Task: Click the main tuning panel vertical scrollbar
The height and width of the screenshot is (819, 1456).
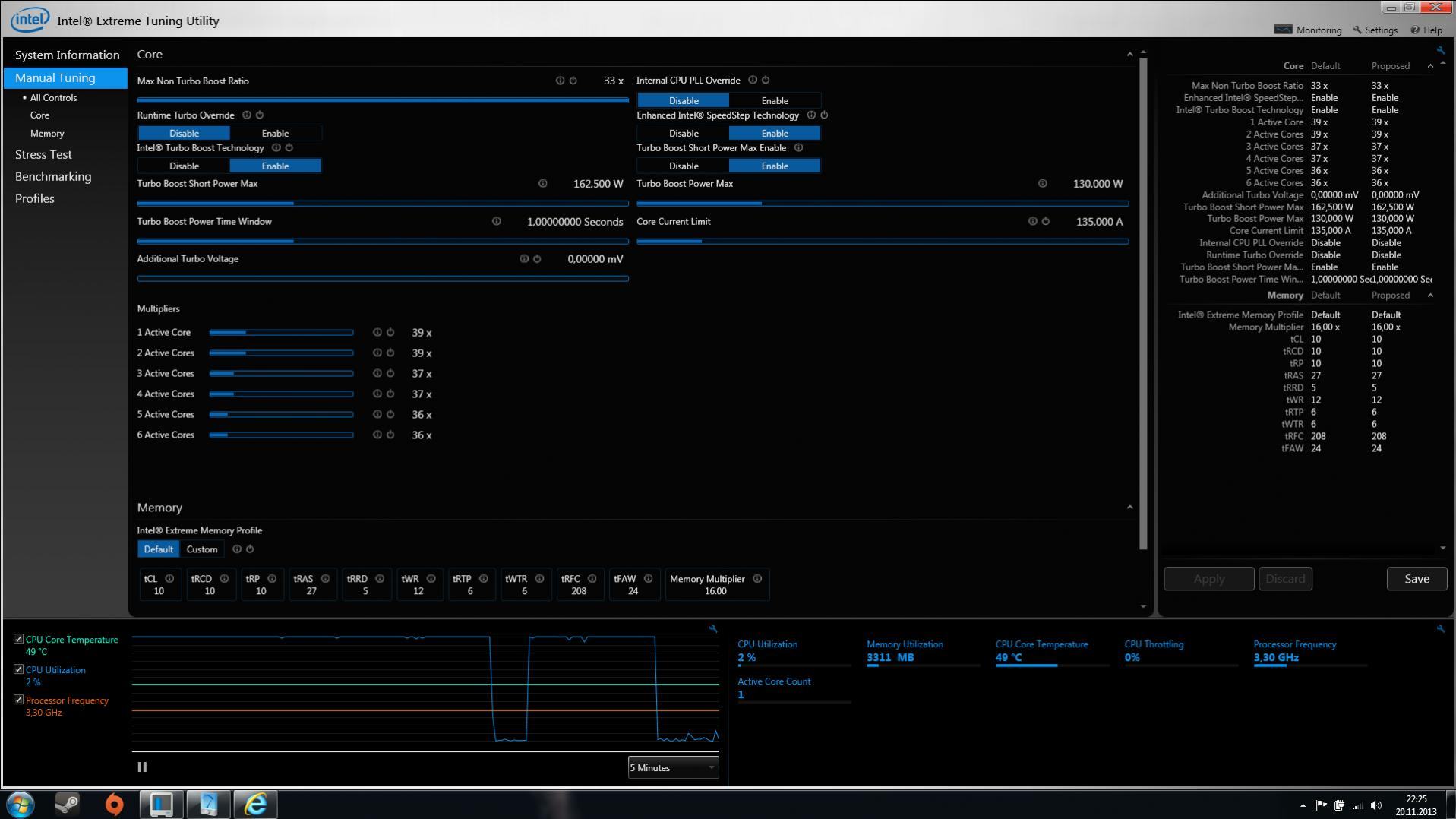Action: [x=1143, y=304]
